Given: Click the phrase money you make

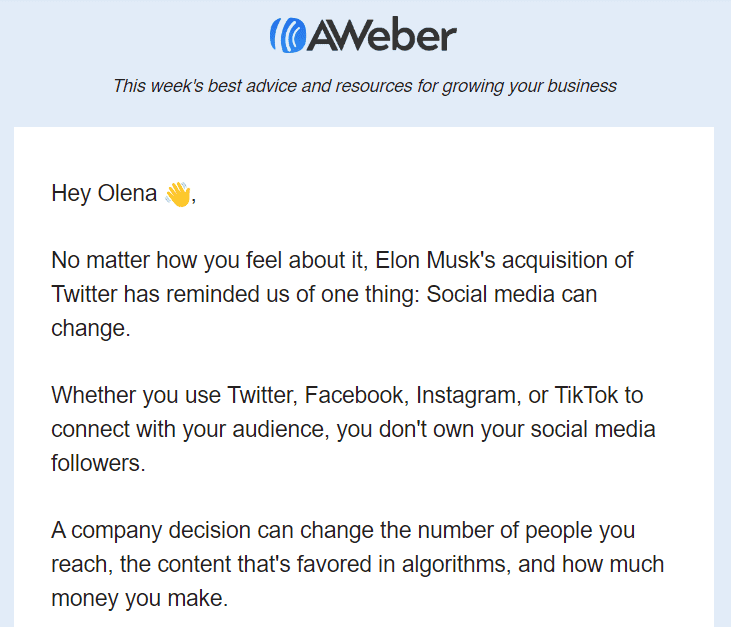Looking at the screenshot, I should (139, 599).
